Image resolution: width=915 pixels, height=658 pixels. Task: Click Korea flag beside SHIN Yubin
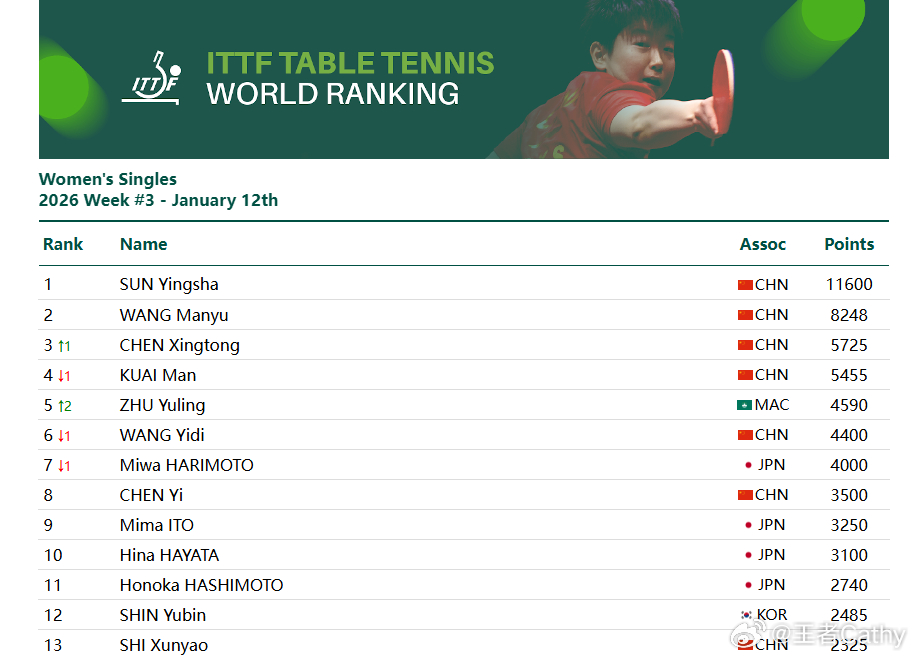click(x=746, y=615)
